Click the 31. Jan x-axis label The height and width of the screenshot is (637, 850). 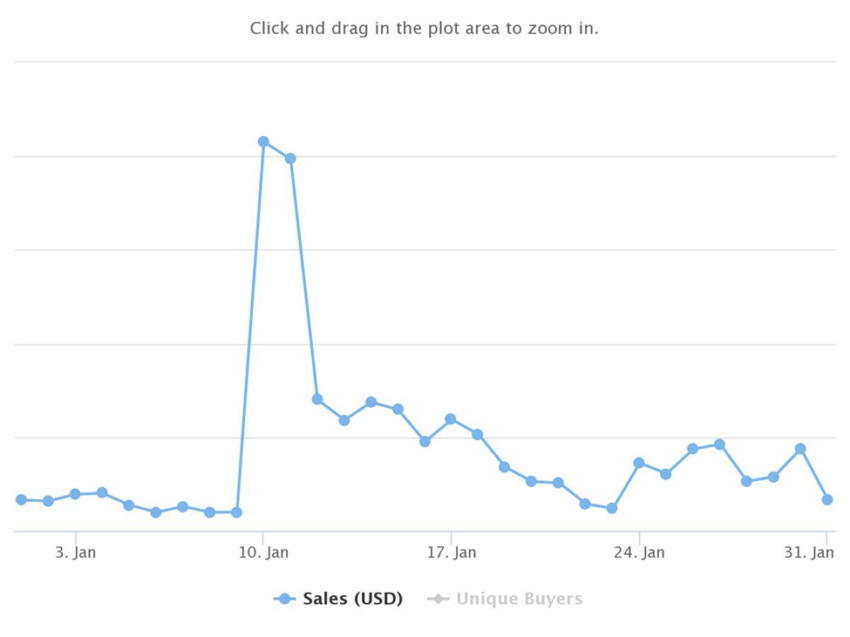tap(809, 552)
